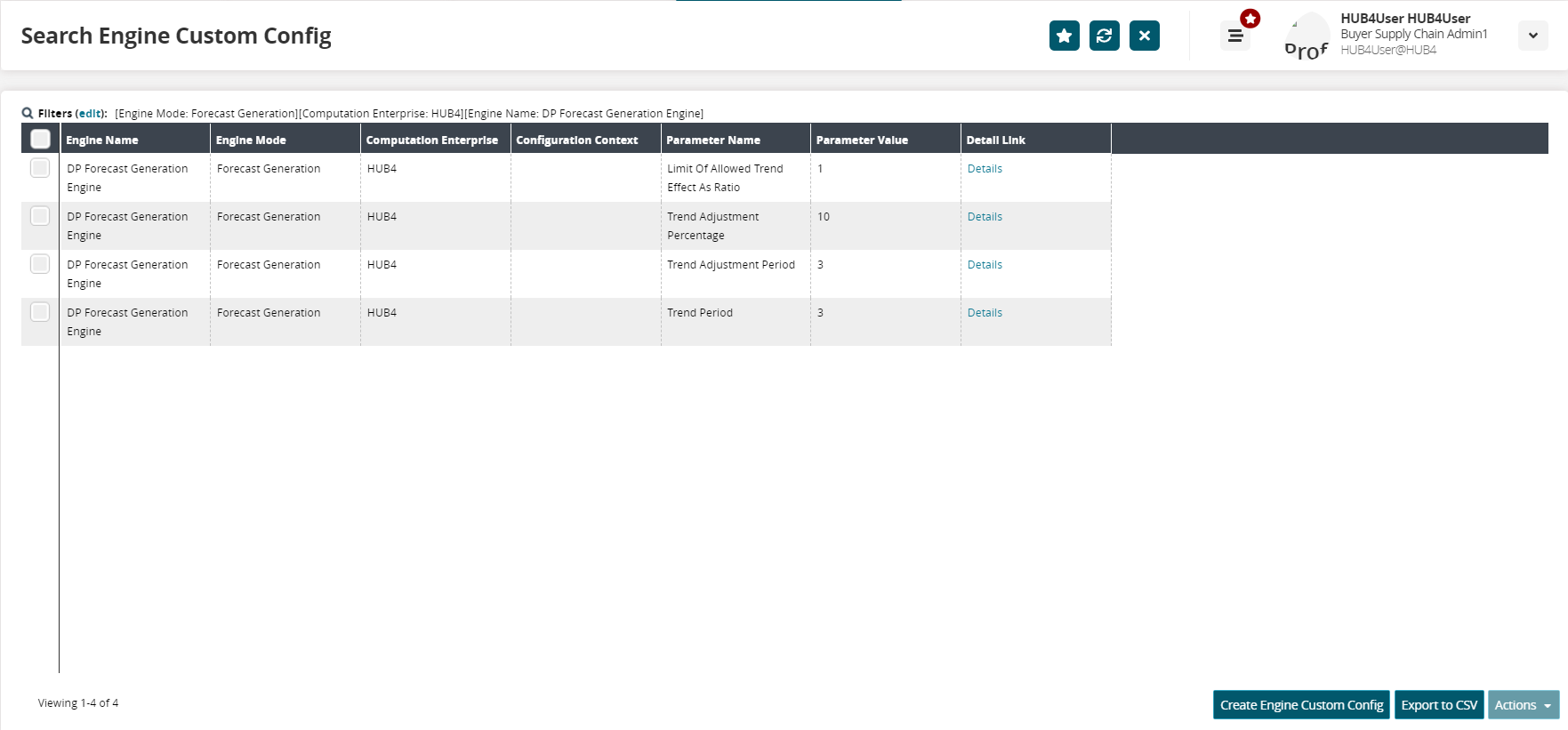Viewport: 1568px width, 730px height.
Task: Expand the Actions dropdown button
Action: pos(1524,704)
